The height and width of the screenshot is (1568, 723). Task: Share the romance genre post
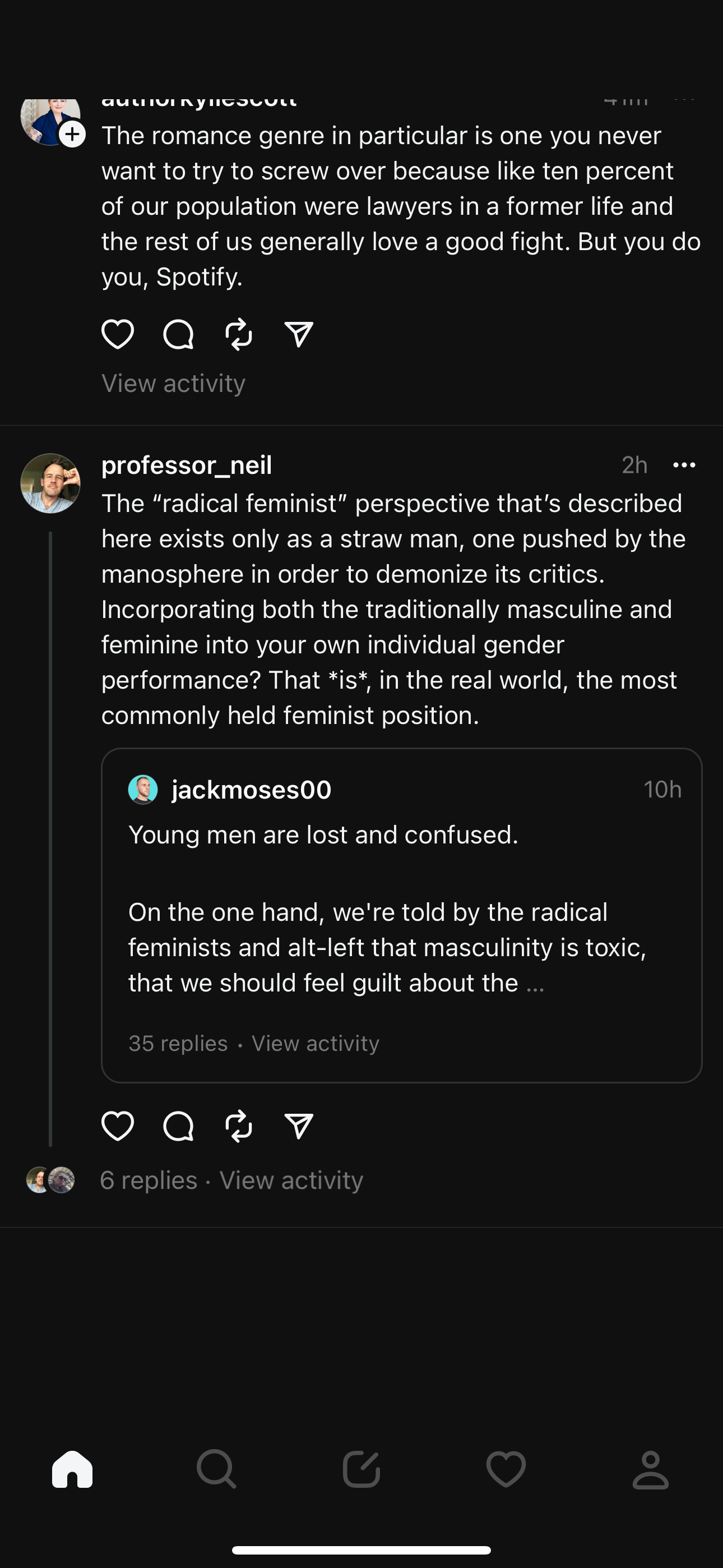click(299, 334)
